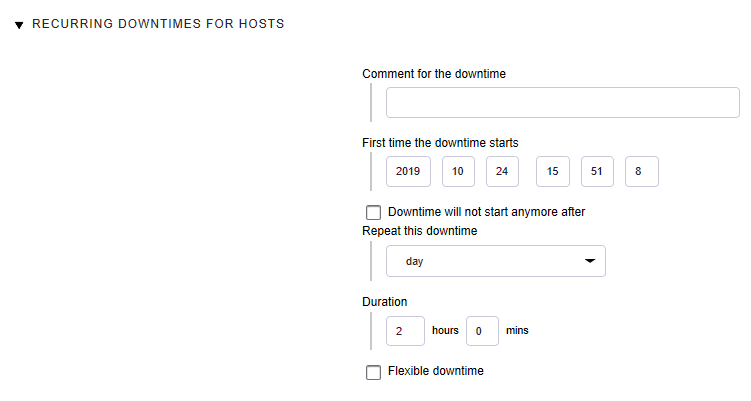
Task: Click the 'Flexible downtime' label text
Action: pyautogui.click(x=435, y=371)
